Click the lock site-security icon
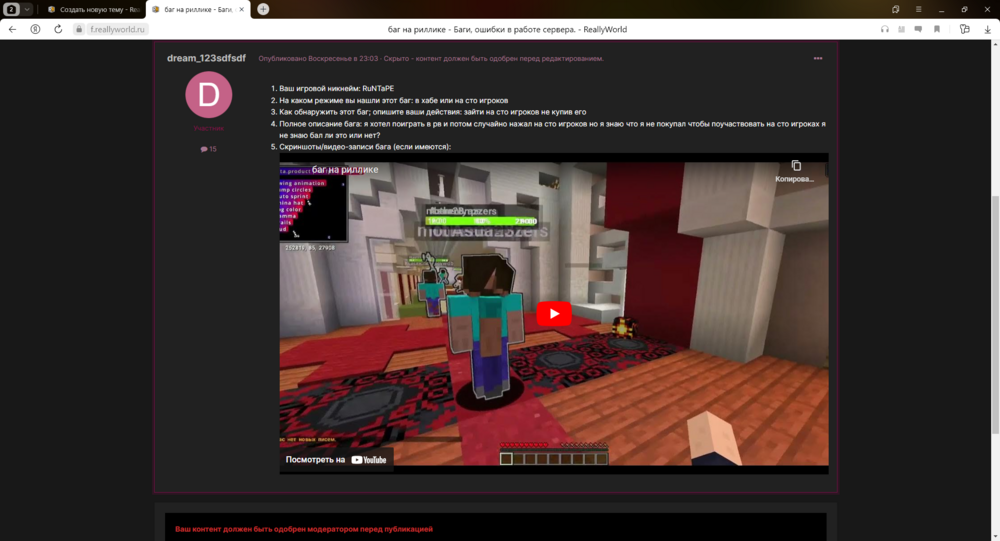 [79, 29]
